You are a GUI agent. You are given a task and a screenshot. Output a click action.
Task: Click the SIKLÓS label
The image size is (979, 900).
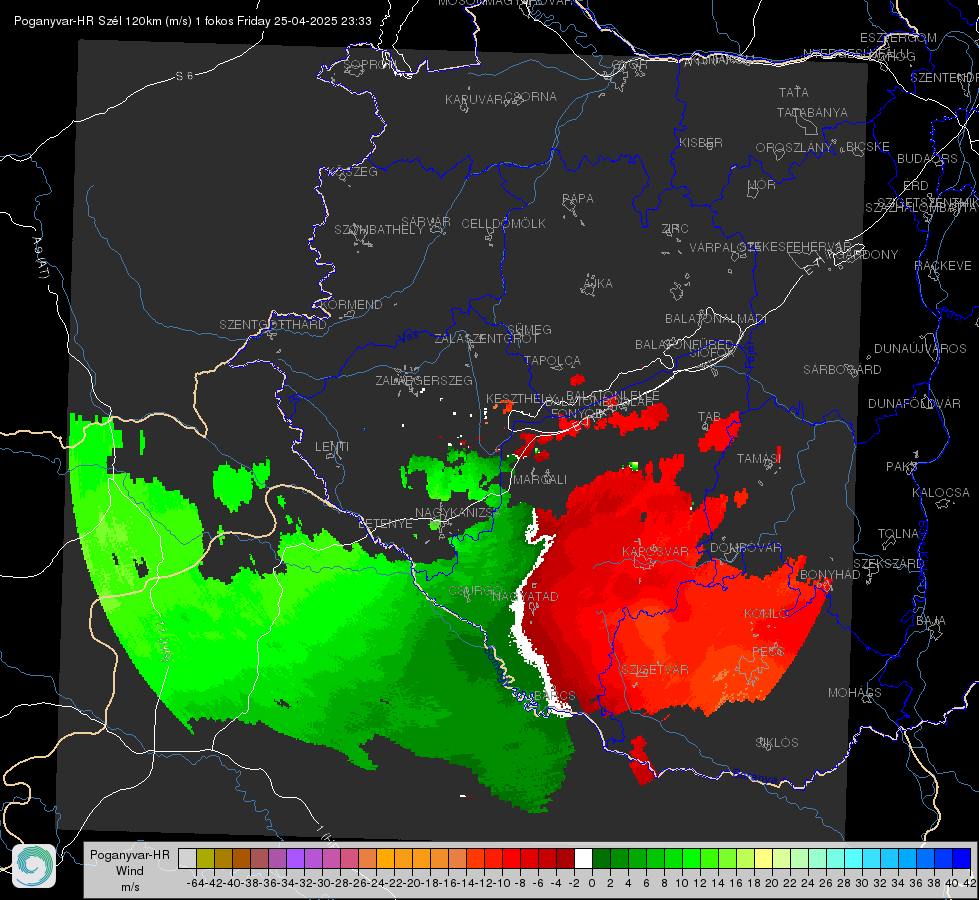pyautogui.click(x=777, y=743)
